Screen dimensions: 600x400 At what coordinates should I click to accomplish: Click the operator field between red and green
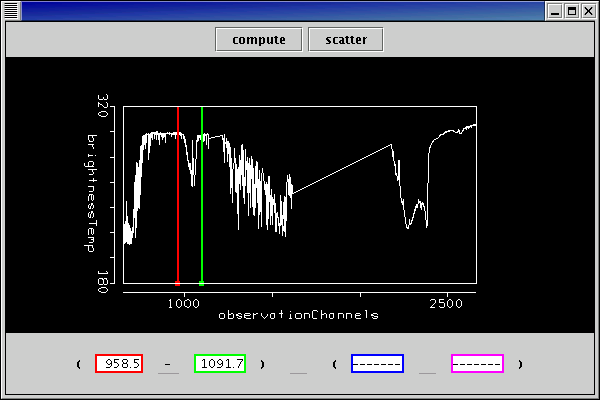tap(168, 364)
